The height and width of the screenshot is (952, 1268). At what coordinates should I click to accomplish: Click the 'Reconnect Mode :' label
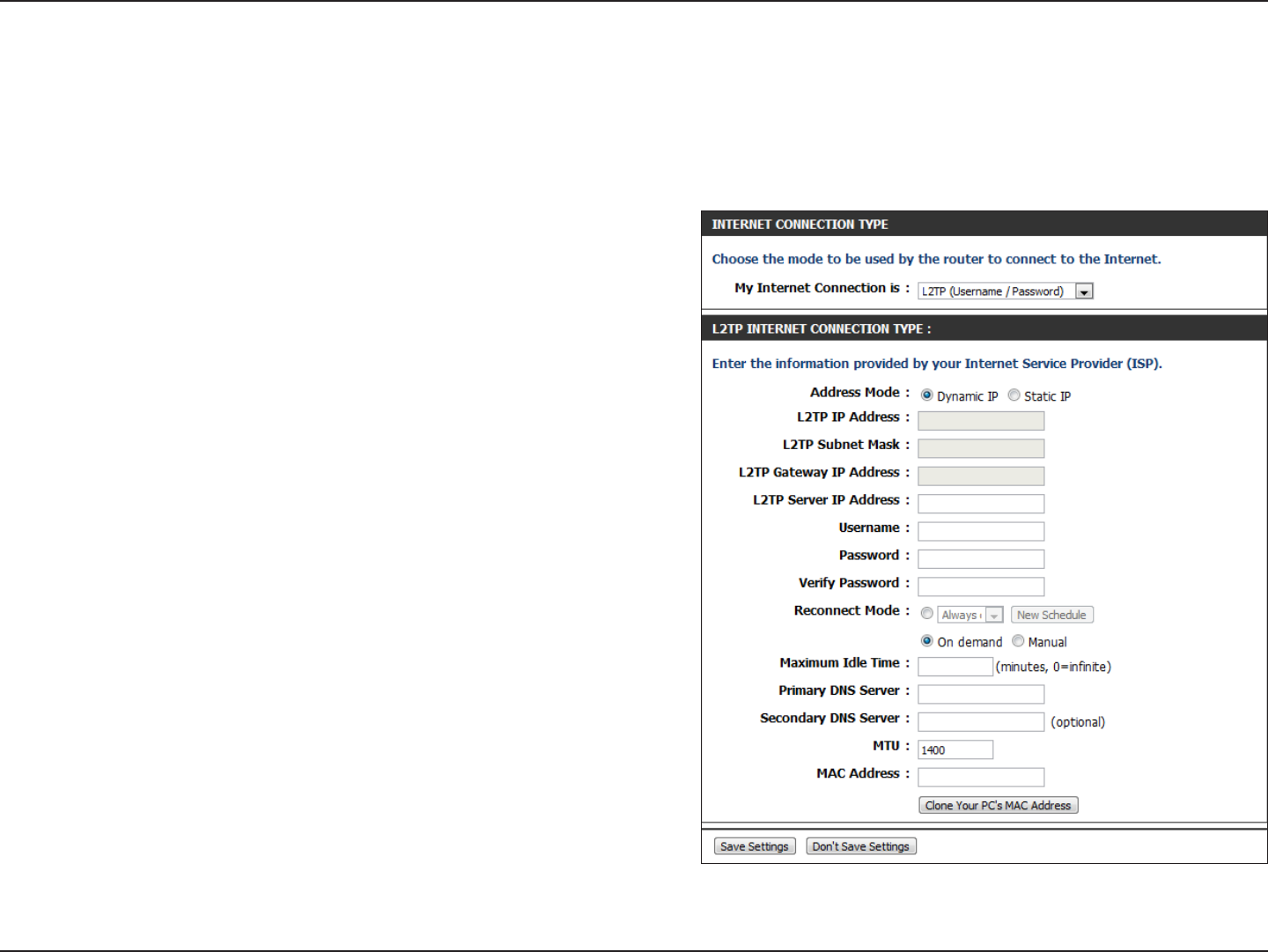pos(851,610)
